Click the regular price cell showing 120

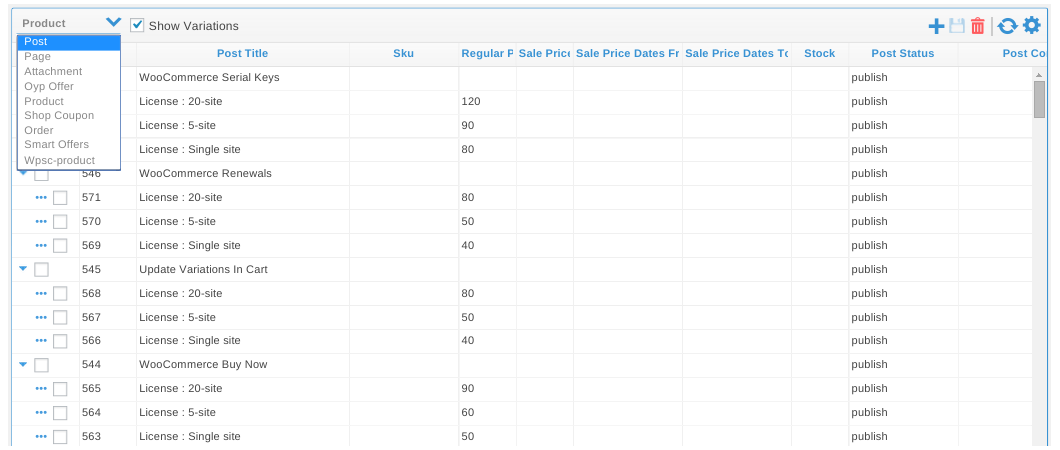pos(487,102)
